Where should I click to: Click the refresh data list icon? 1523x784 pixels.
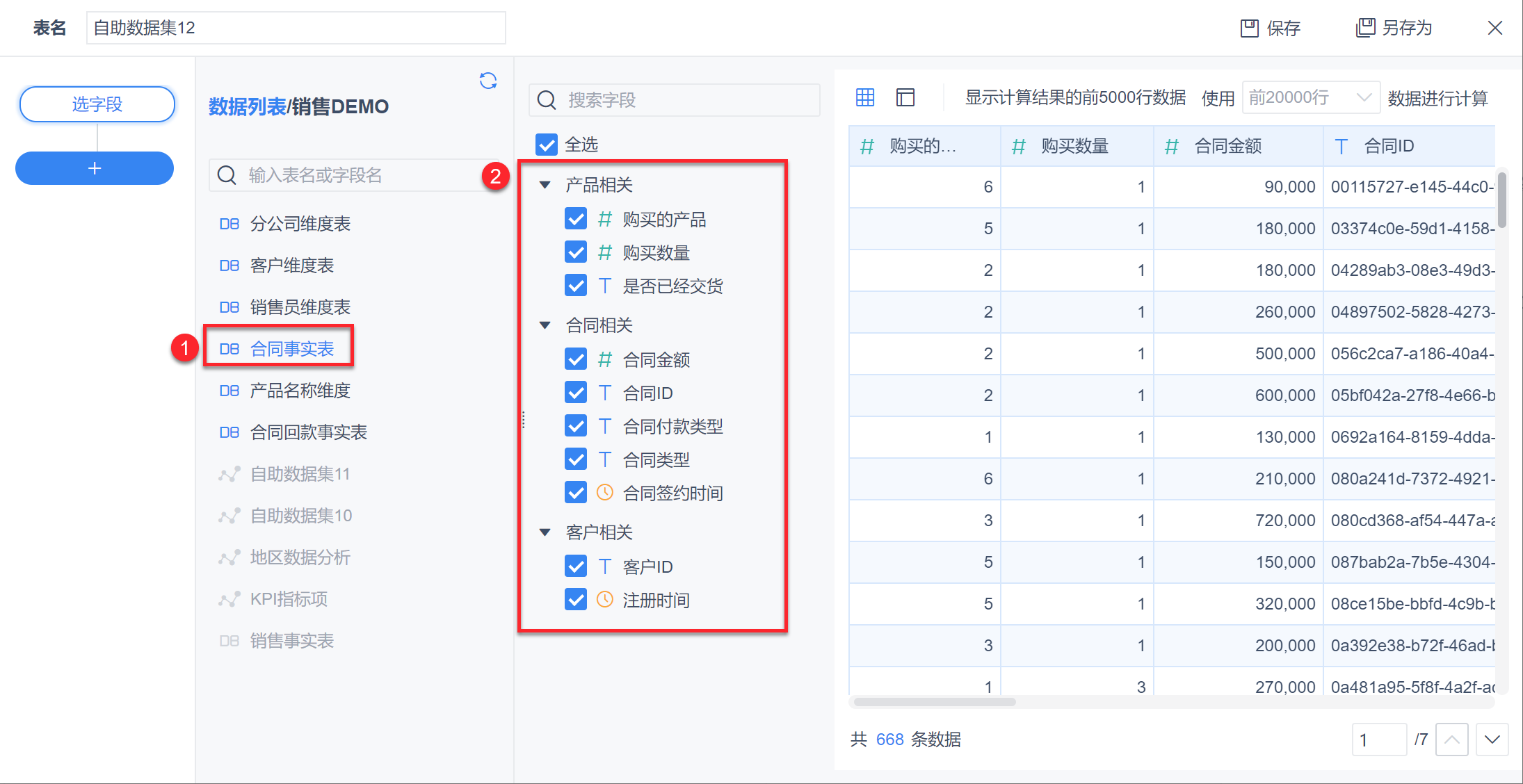tap(488, 81)
